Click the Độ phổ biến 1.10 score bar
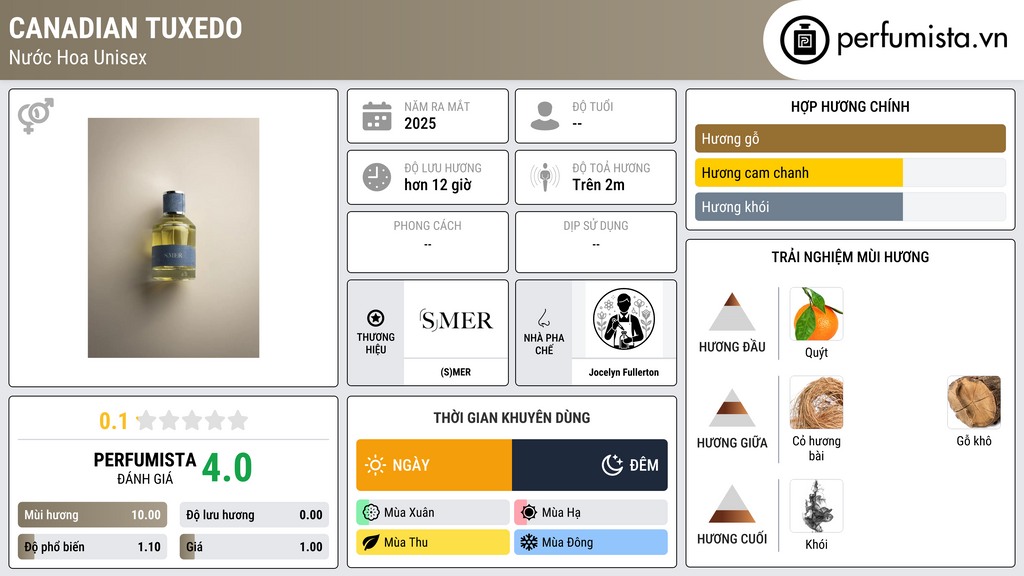This screenshot has width=1024, height=576. pyautogui.click(x=92, y=547)
